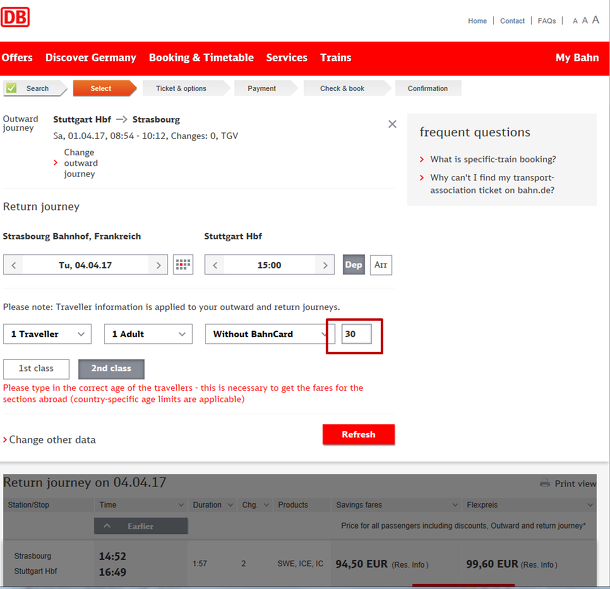Open Res. Info next to 99,60 EUR
610x589 pixels.
point(539,565)
